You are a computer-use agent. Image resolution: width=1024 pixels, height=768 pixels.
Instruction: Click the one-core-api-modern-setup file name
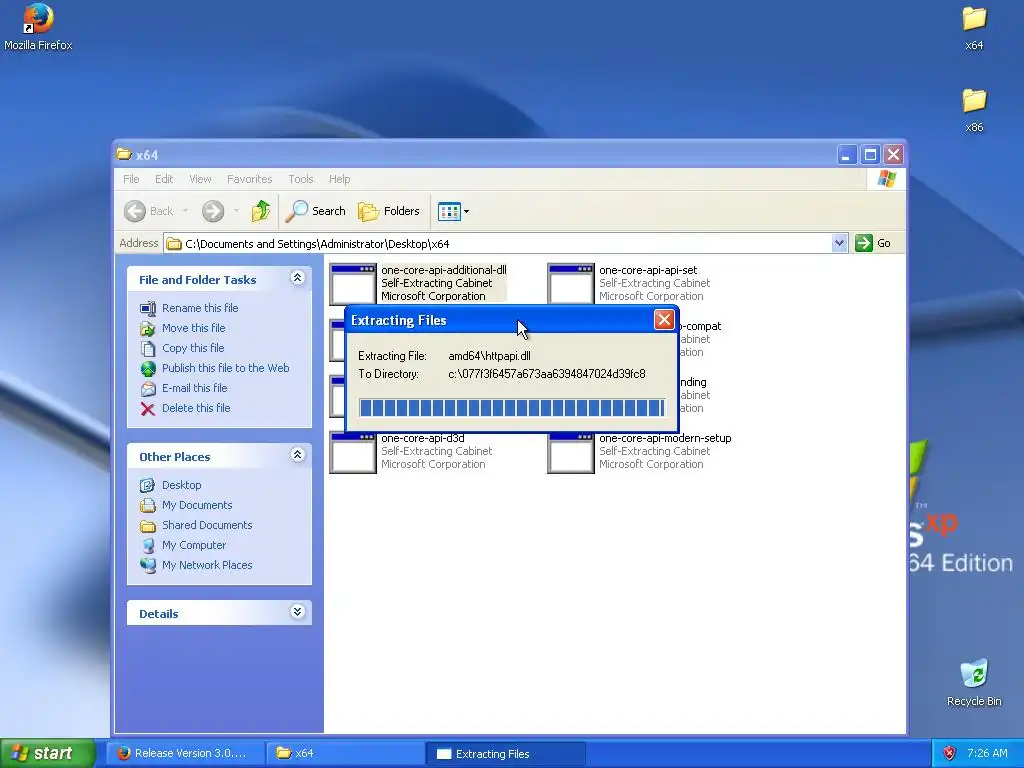coord(665,438)
